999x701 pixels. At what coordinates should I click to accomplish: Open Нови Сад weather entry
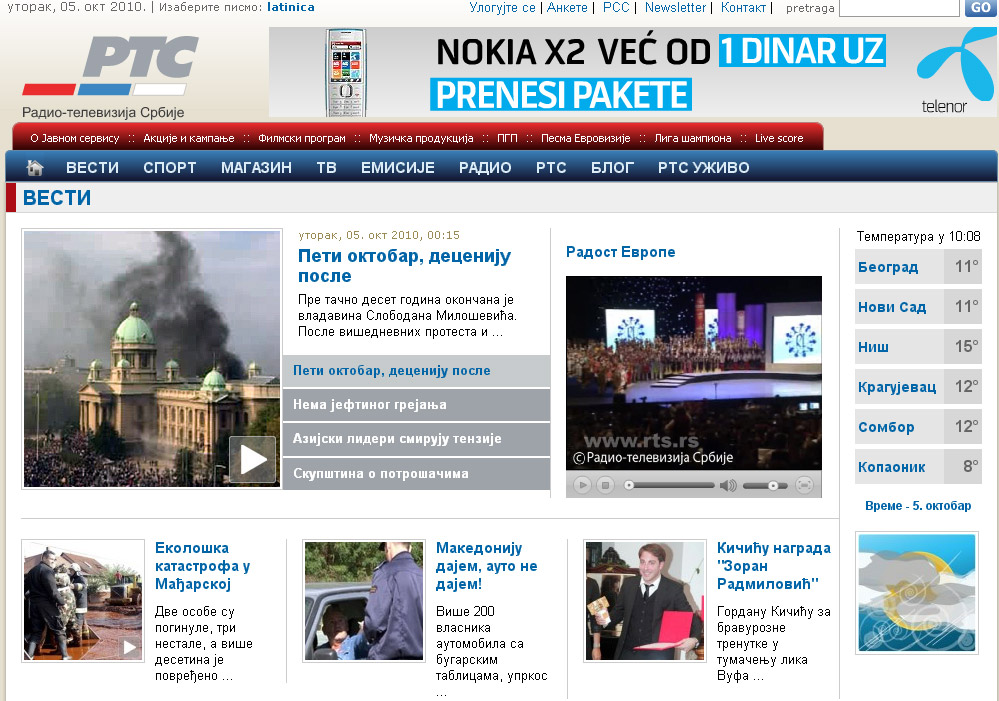pyautogui.click(x=918, y=307)
